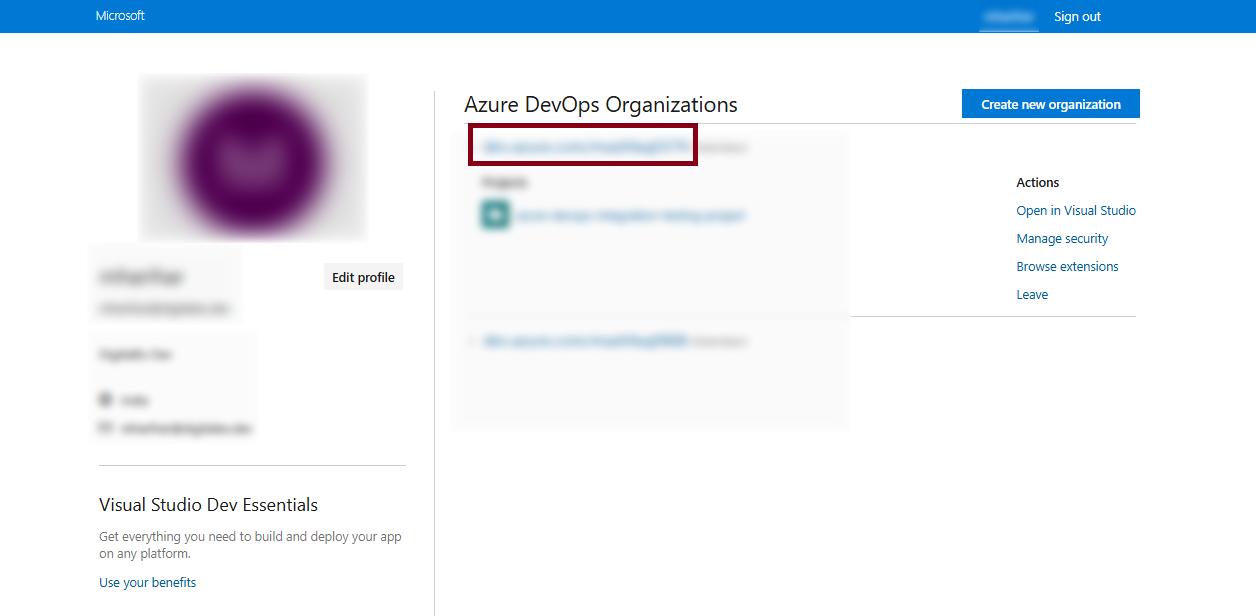Click the Visual Studio Dev Essentials heading

click(208, 505)
